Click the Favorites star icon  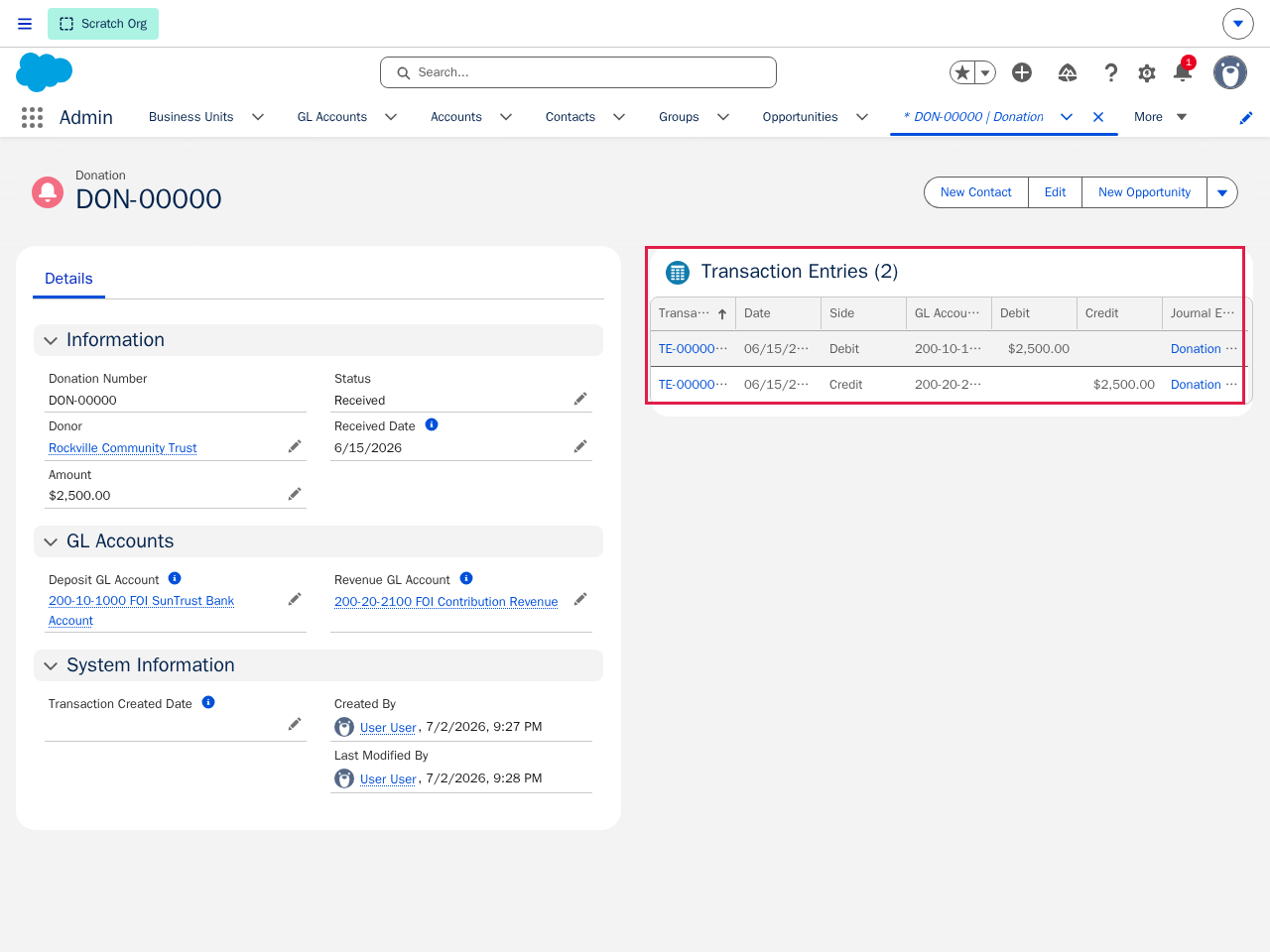tap(962, 72)
